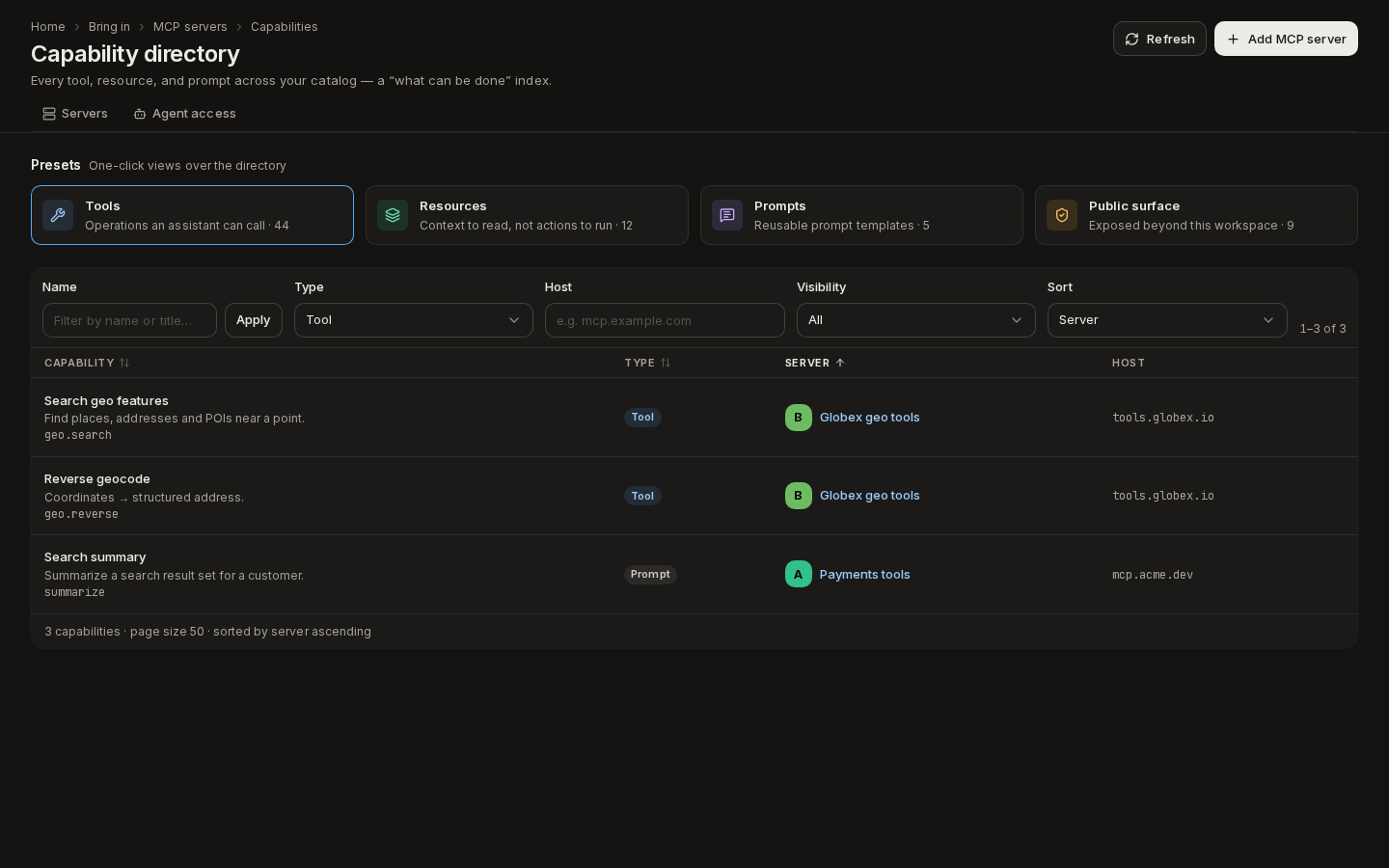This screenshot has height=868, width=1389.
Task: Open the Visibility dropdown showing All
Action: pos(916,320)
